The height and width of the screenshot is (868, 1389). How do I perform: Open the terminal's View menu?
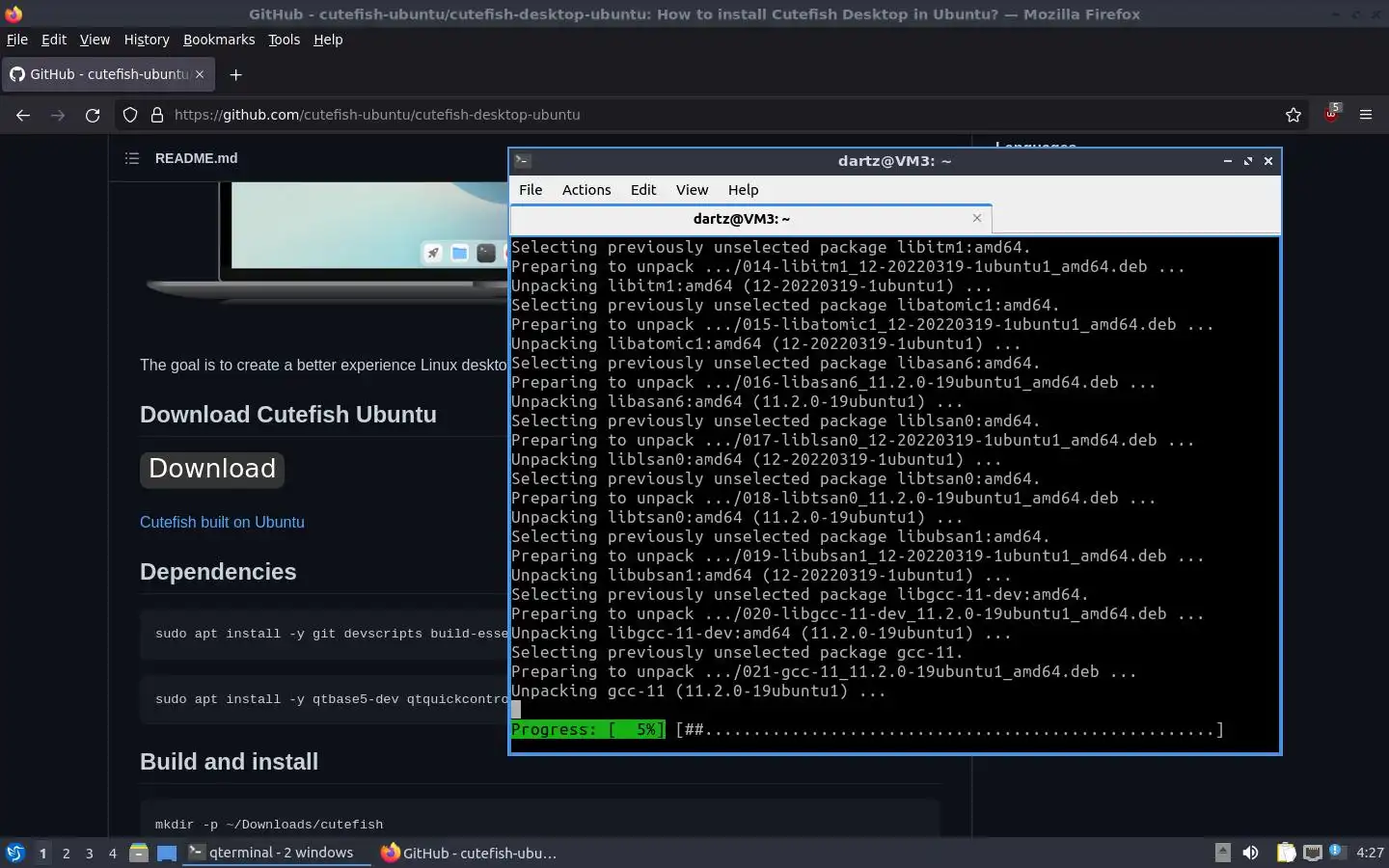[x=692, y=190]
